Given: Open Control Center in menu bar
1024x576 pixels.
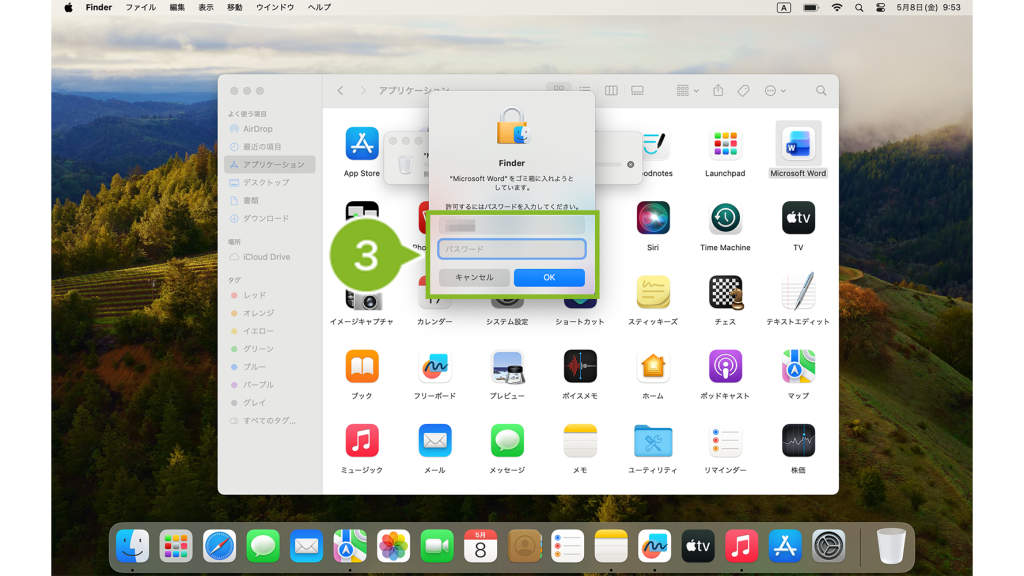Looking at the screenshot, I should [x=880, y=8].
